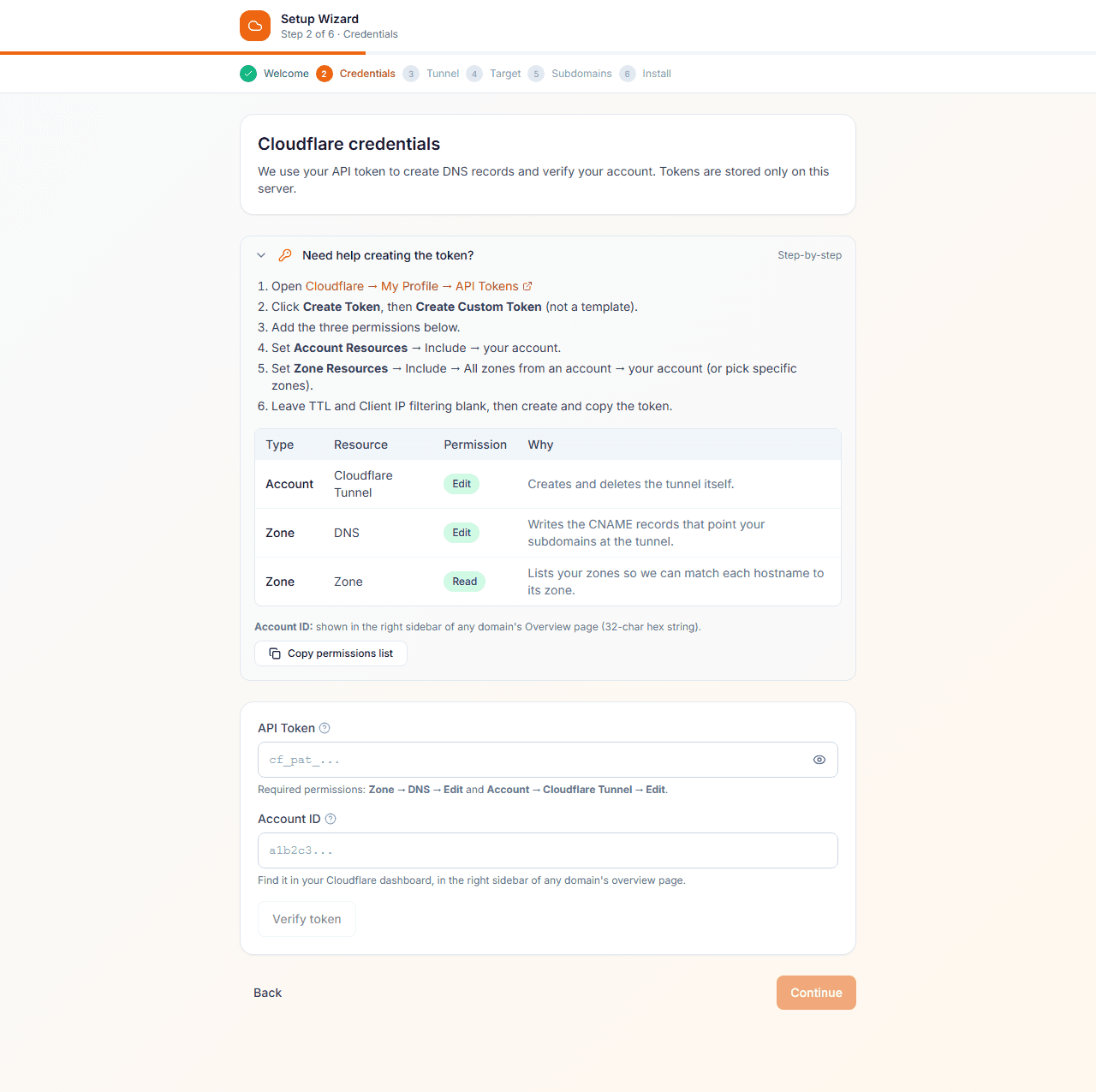The height and width of the screenshot is (1092, 1096).
Task: Click the Continue button
Action: point(816,993)
